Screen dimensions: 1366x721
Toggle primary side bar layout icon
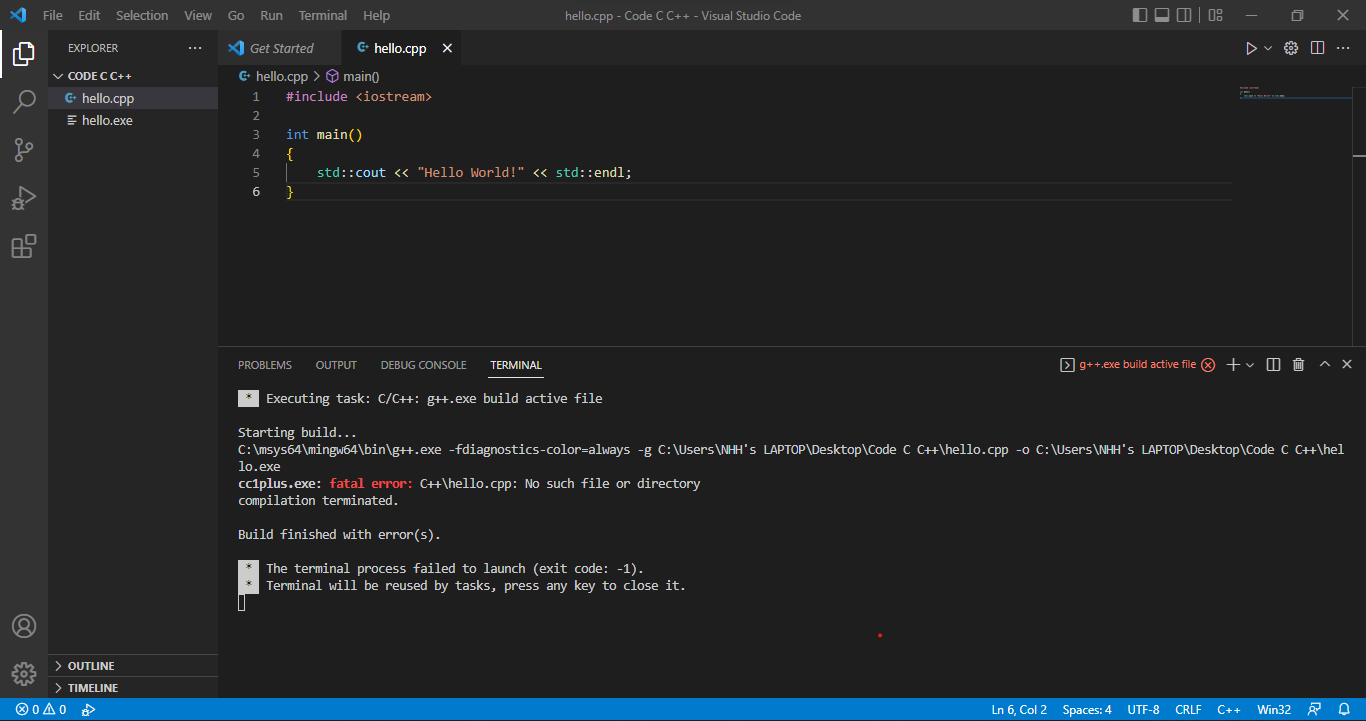point(1140,15)
